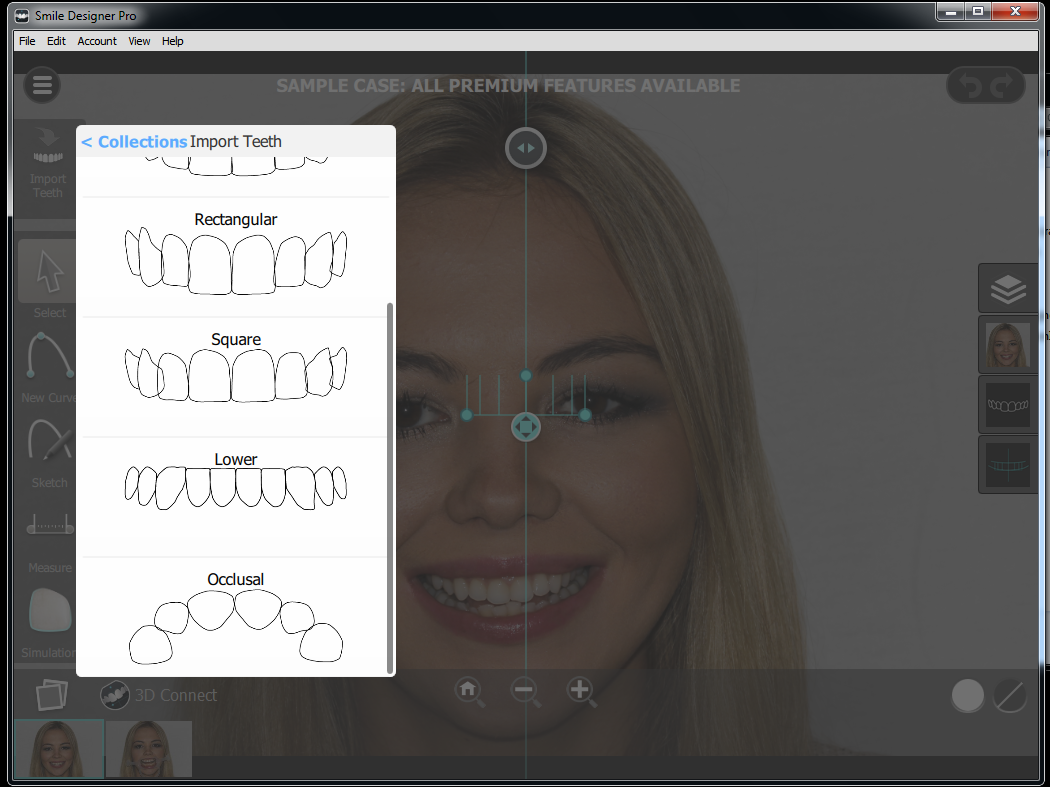
Task: Click the 3D Connect button
Action: click(160, 695)
